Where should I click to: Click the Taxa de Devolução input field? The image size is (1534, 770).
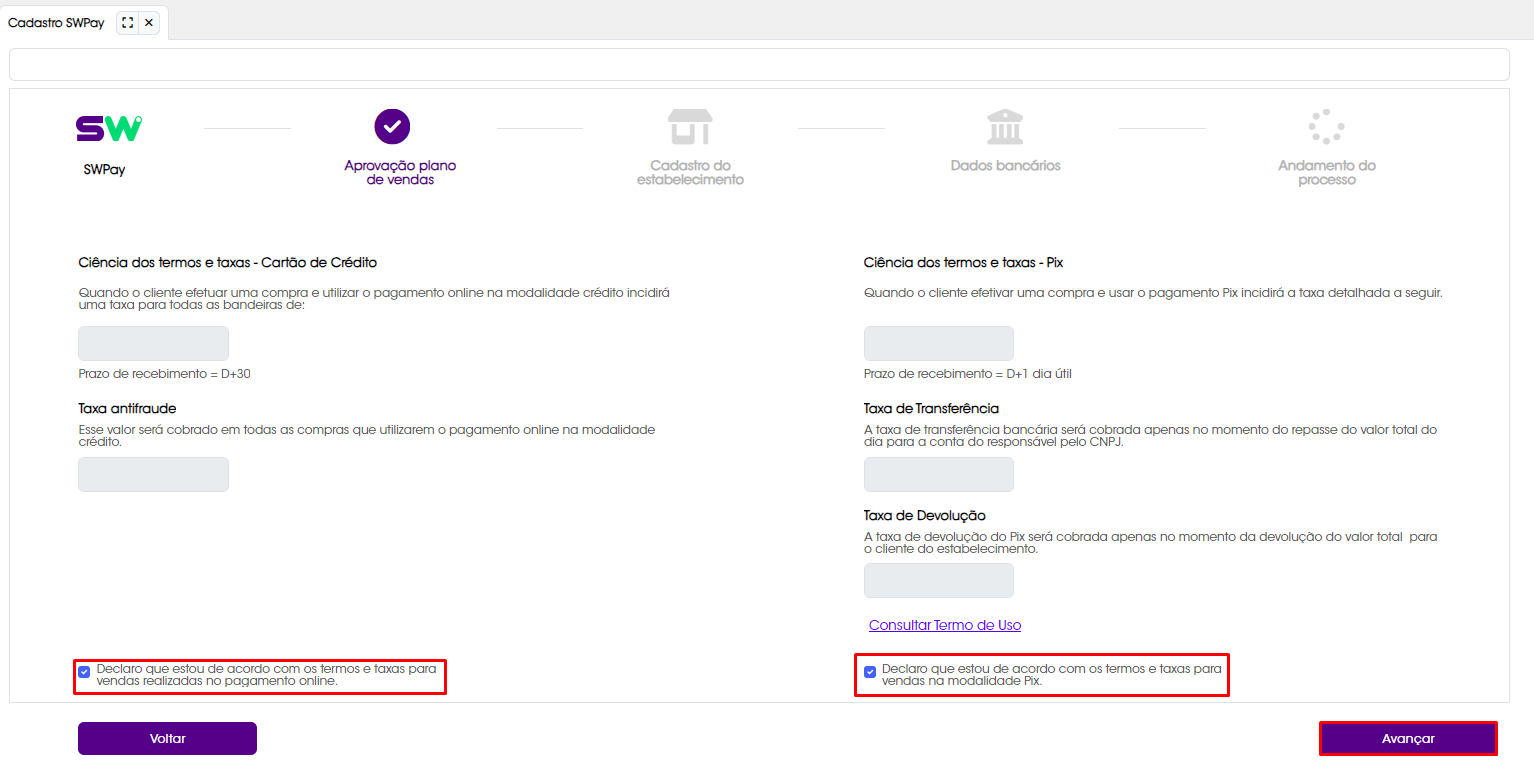click(938, 580)
